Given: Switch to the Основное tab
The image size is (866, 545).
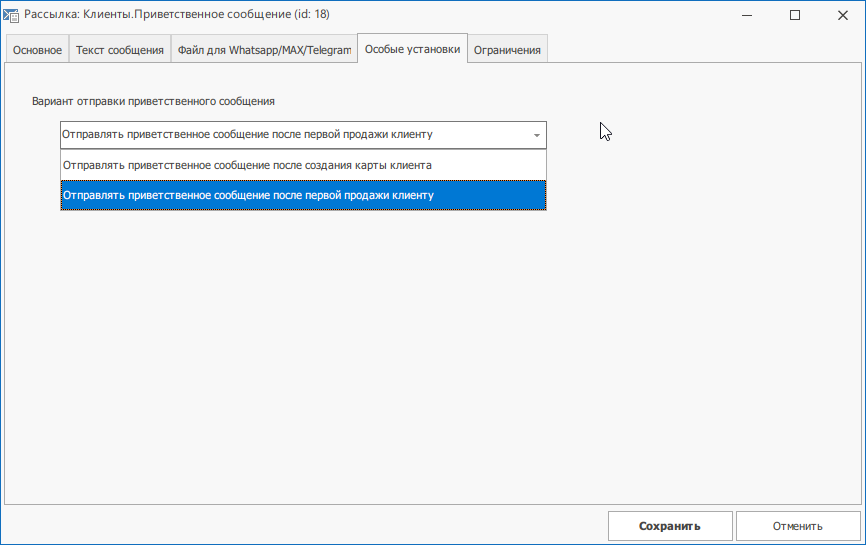Looking at the screenshot, I should [38, 50].
